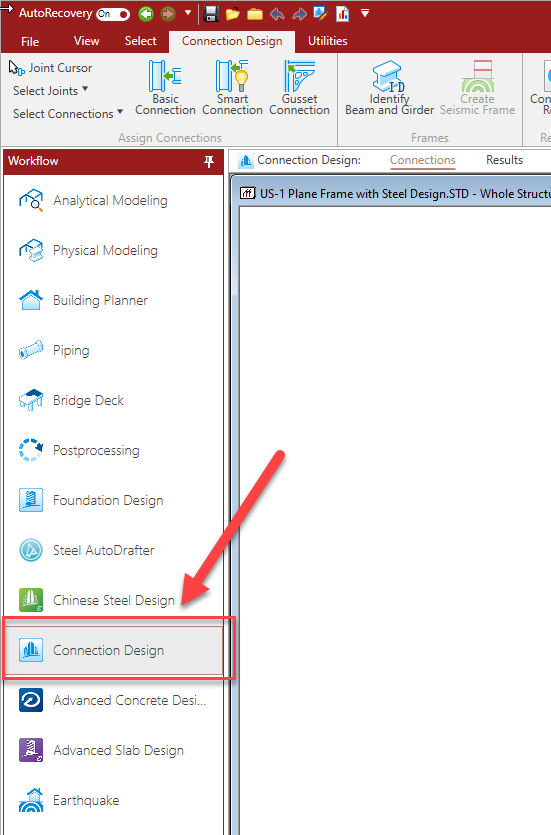Toggle the AutoRecovery switch off
This screenshot has height=835, width=551.
113,14
